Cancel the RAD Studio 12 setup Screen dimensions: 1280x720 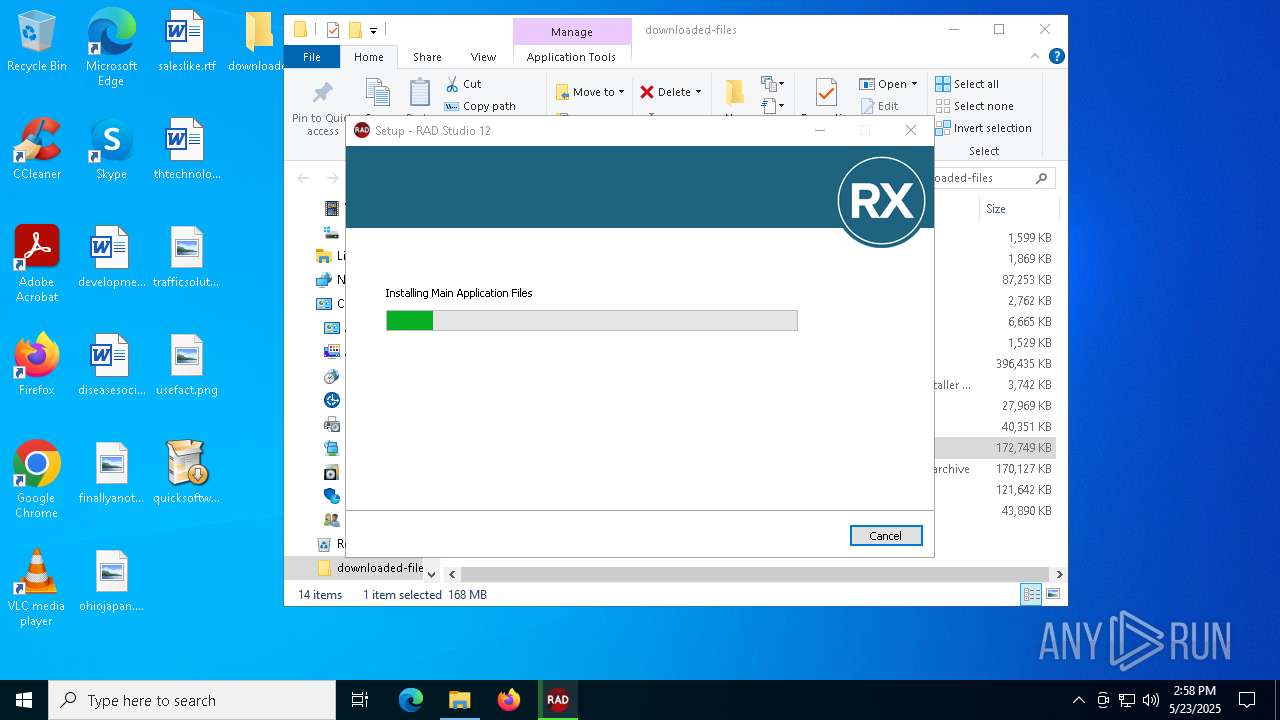point(886,536)
